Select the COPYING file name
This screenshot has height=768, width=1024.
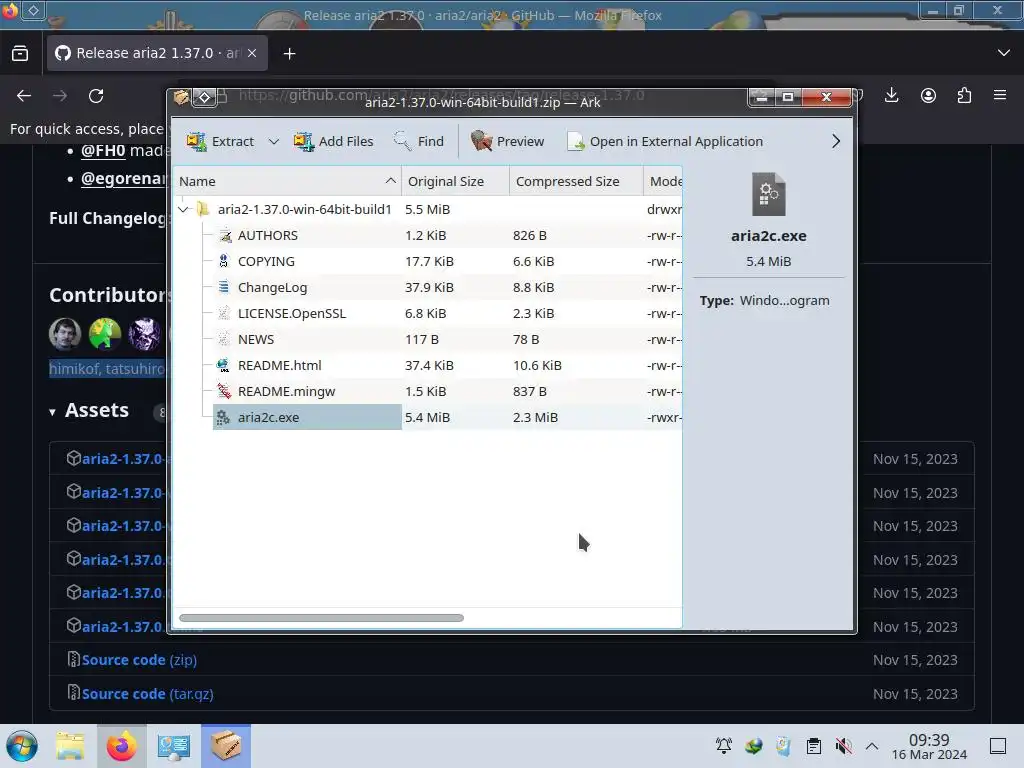(266, 262)
